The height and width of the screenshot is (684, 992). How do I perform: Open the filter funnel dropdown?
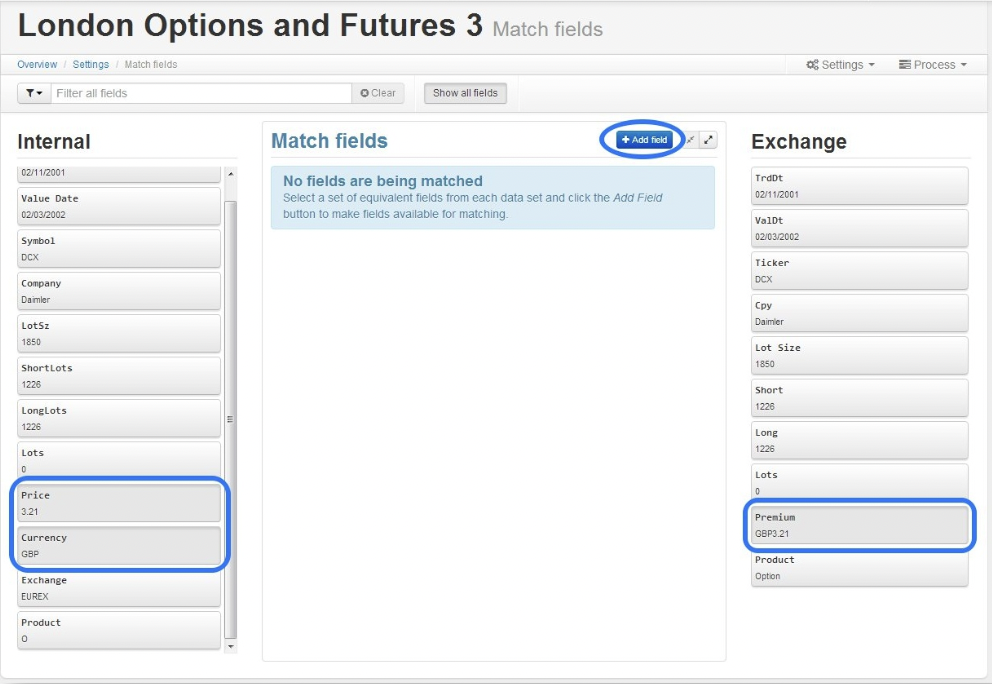point(34,93)
